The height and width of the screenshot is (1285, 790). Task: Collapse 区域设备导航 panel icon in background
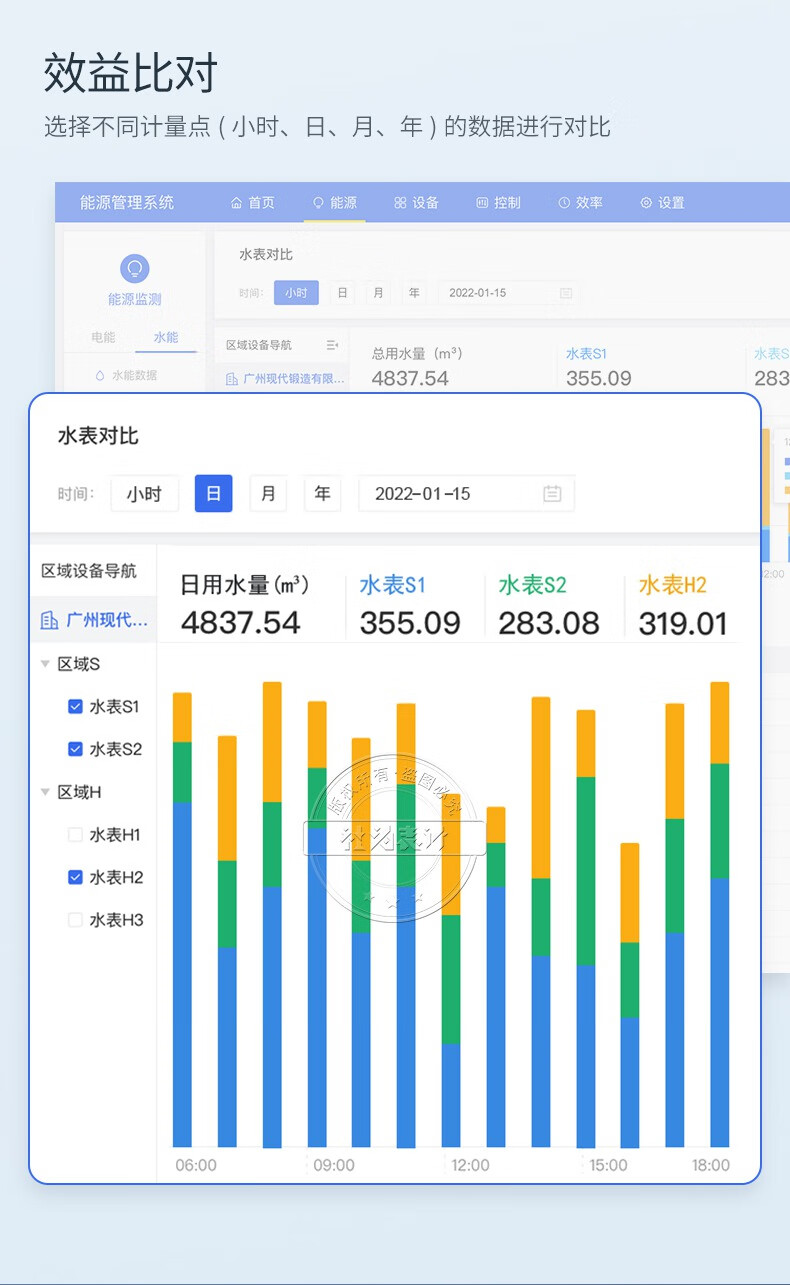332,345
